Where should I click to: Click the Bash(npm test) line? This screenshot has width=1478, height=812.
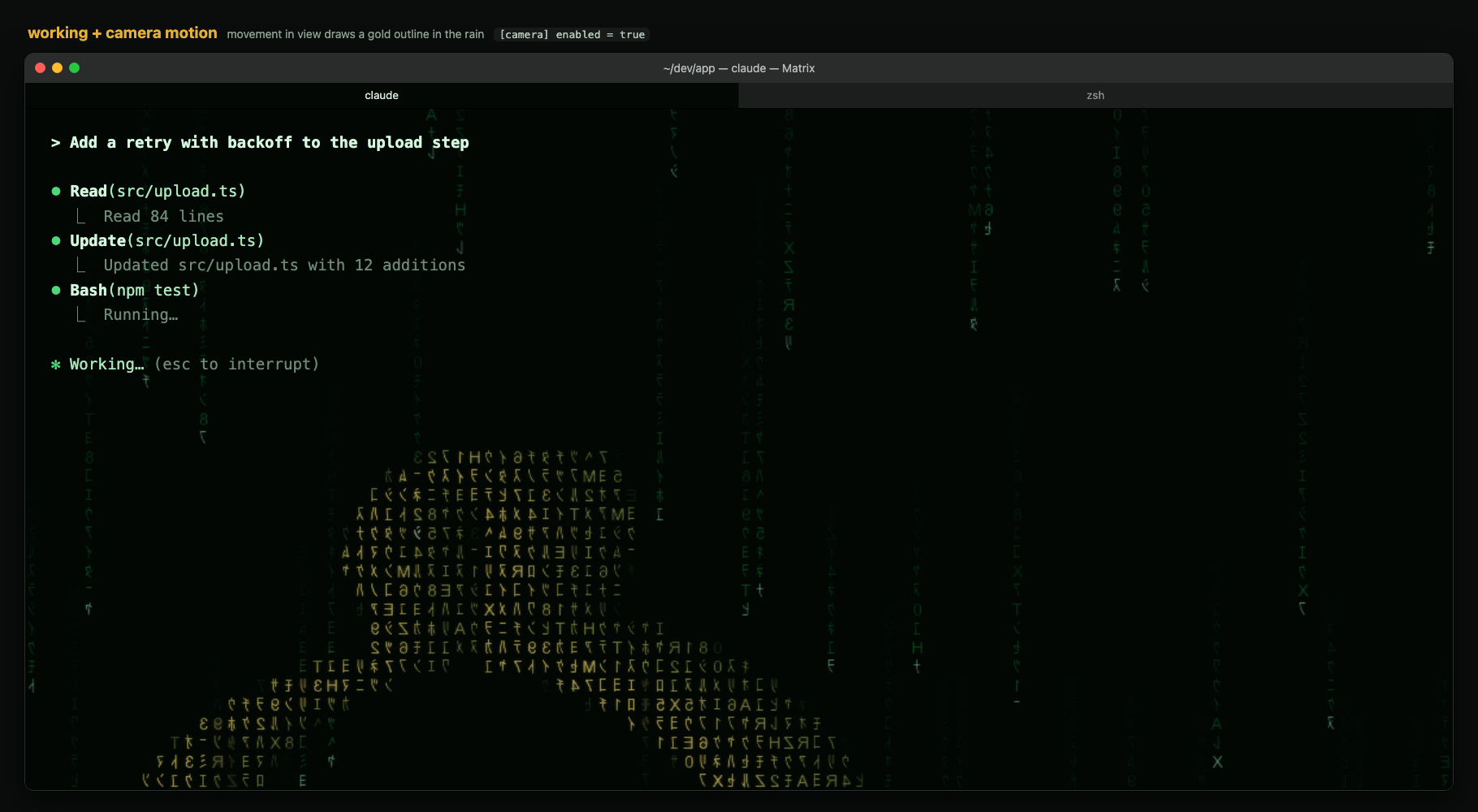[134, 291]
